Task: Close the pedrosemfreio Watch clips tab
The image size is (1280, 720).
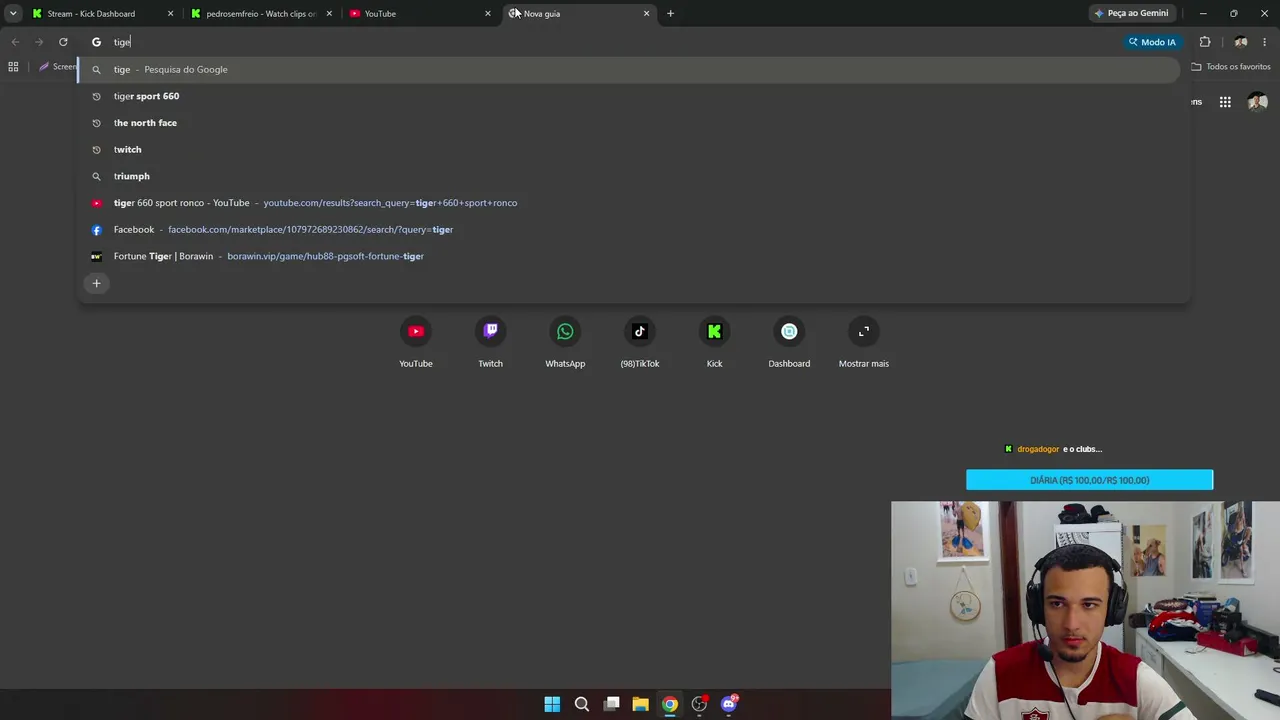Action: click(x=329, y=14)
